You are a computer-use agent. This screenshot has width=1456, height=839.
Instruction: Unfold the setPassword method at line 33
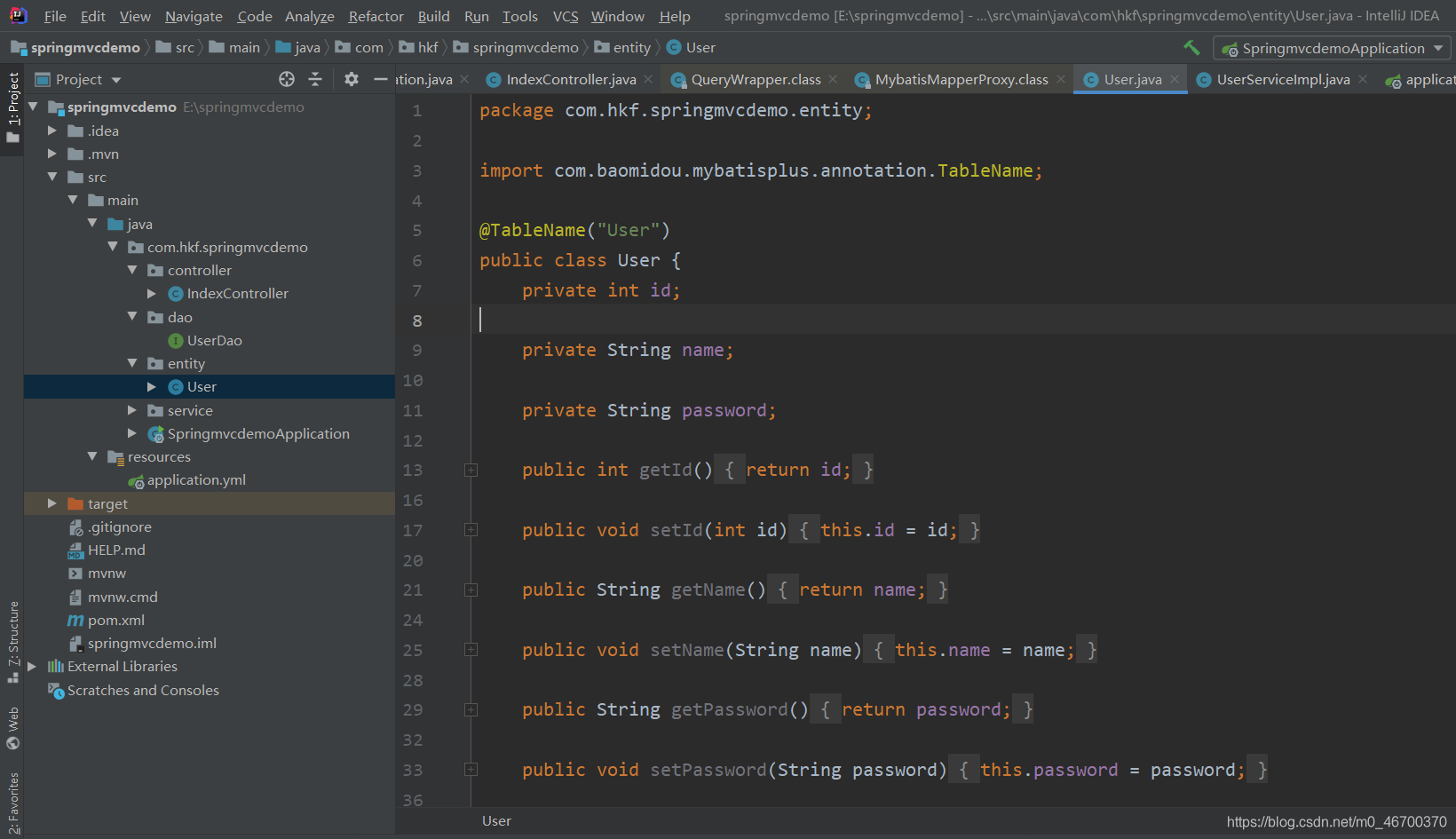[x=471, y=770]
